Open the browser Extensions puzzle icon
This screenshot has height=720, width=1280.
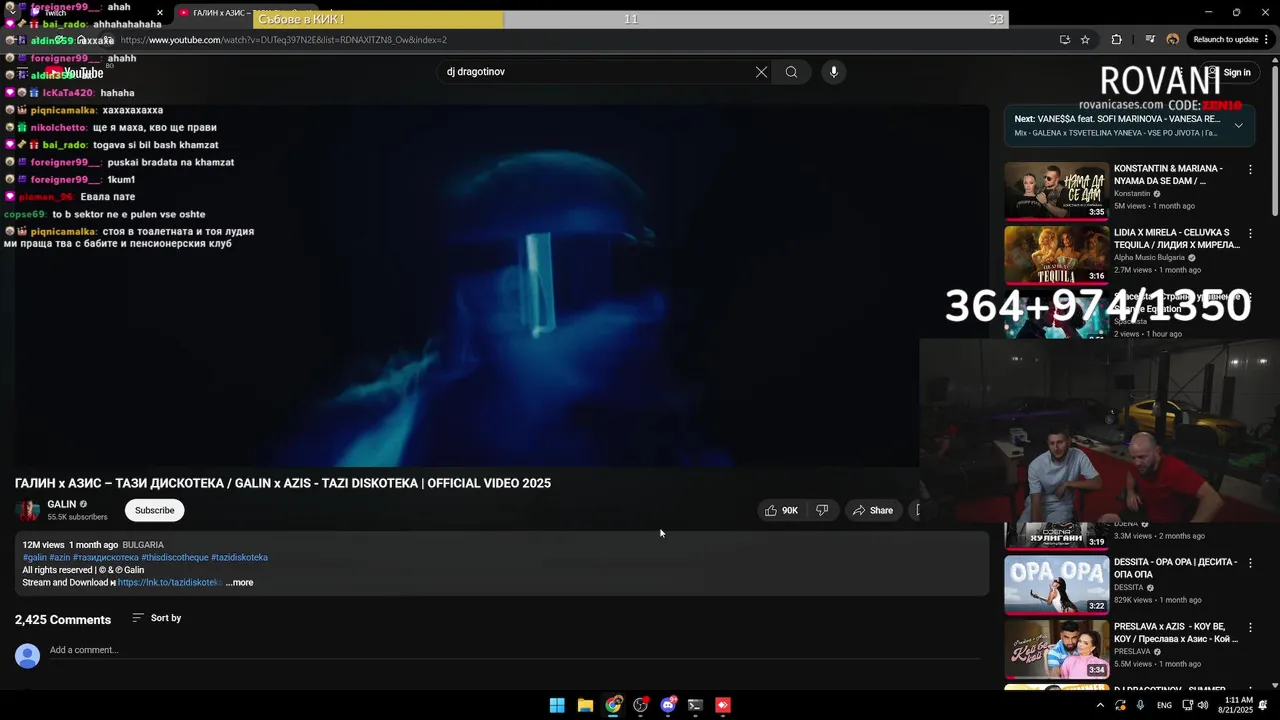(1116, 40)
